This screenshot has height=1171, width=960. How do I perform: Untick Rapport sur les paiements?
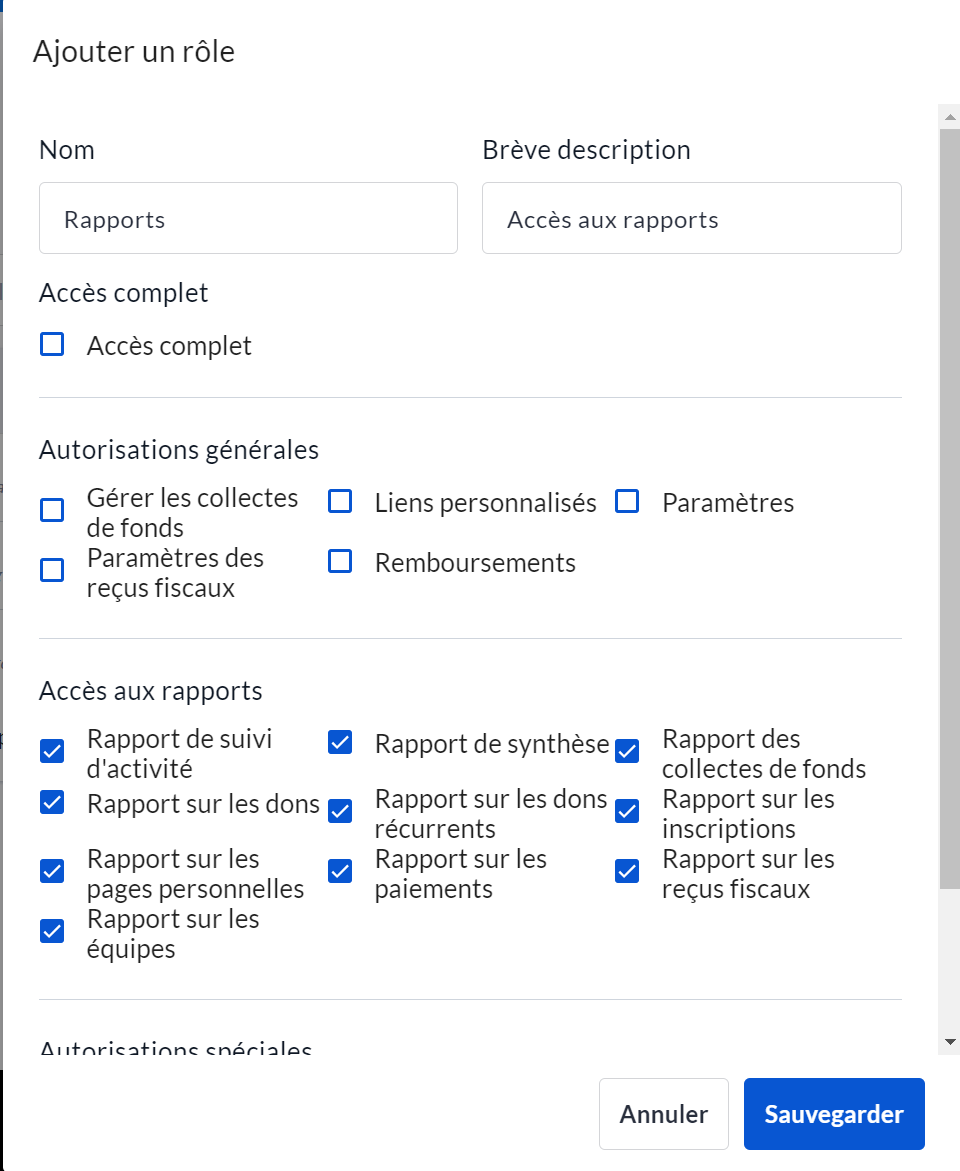pos(340,871)
